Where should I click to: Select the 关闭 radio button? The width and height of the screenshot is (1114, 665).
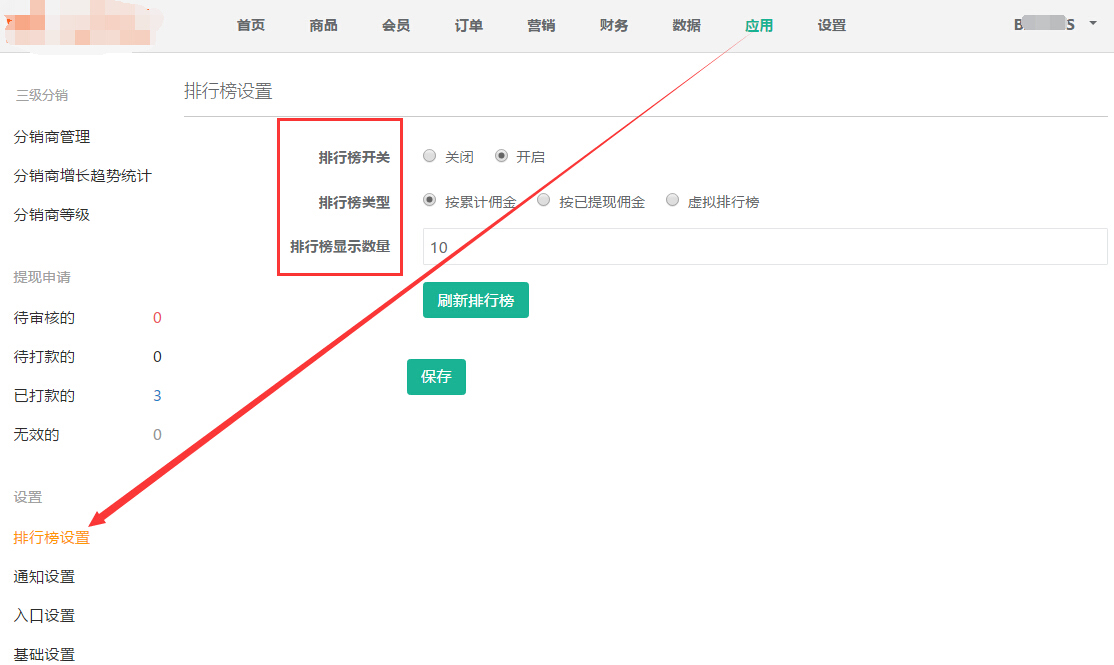point(430,156)
